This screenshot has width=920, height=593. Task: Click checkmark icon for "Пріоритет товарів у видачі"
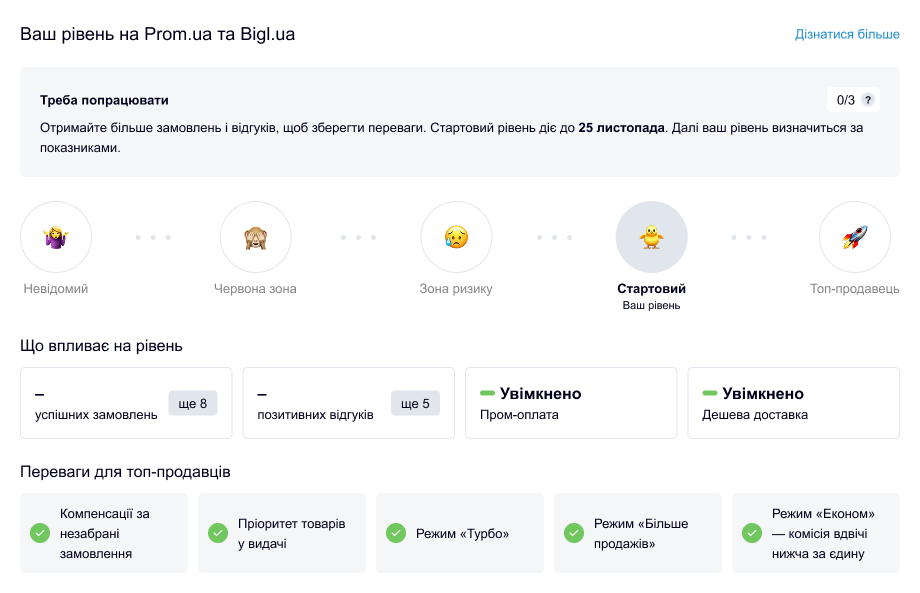(218, 533)
